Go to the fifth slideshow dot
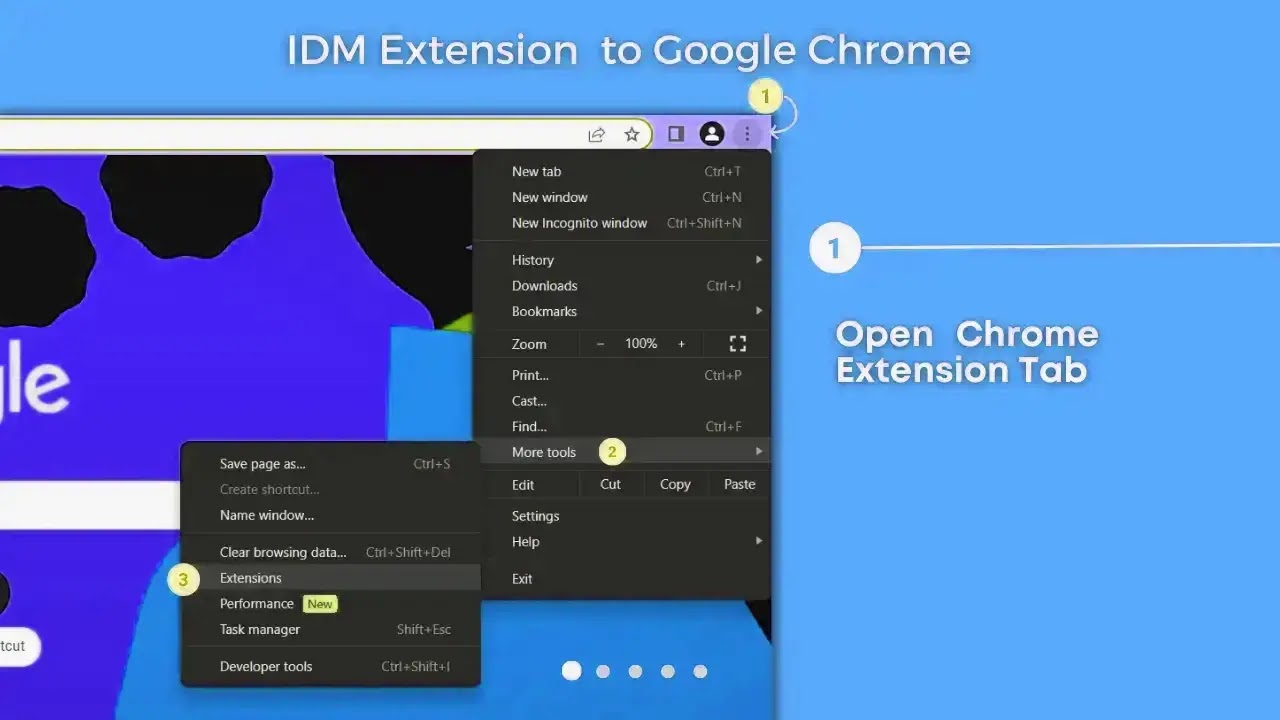 click(700, 672)
